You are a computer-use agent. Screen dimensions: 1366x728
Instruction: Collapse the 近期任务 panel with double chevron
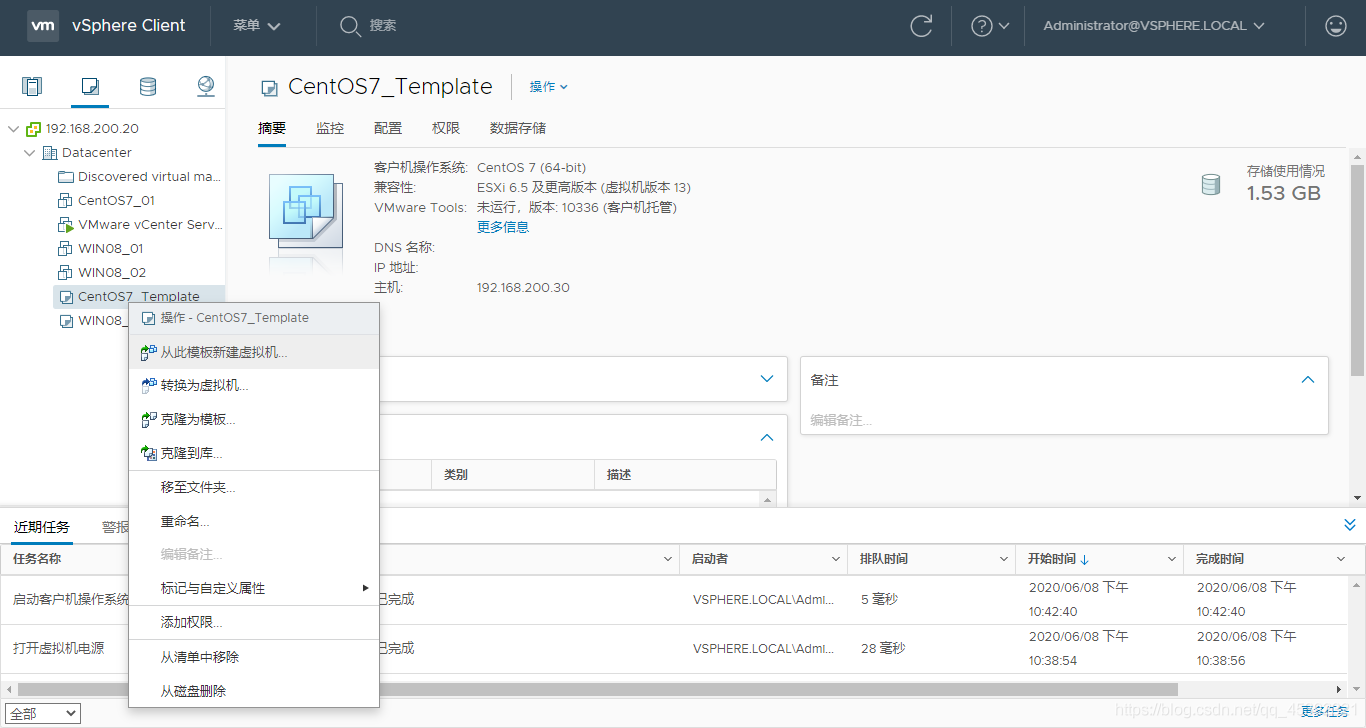pyautogui.click(x=1350, y=524)
